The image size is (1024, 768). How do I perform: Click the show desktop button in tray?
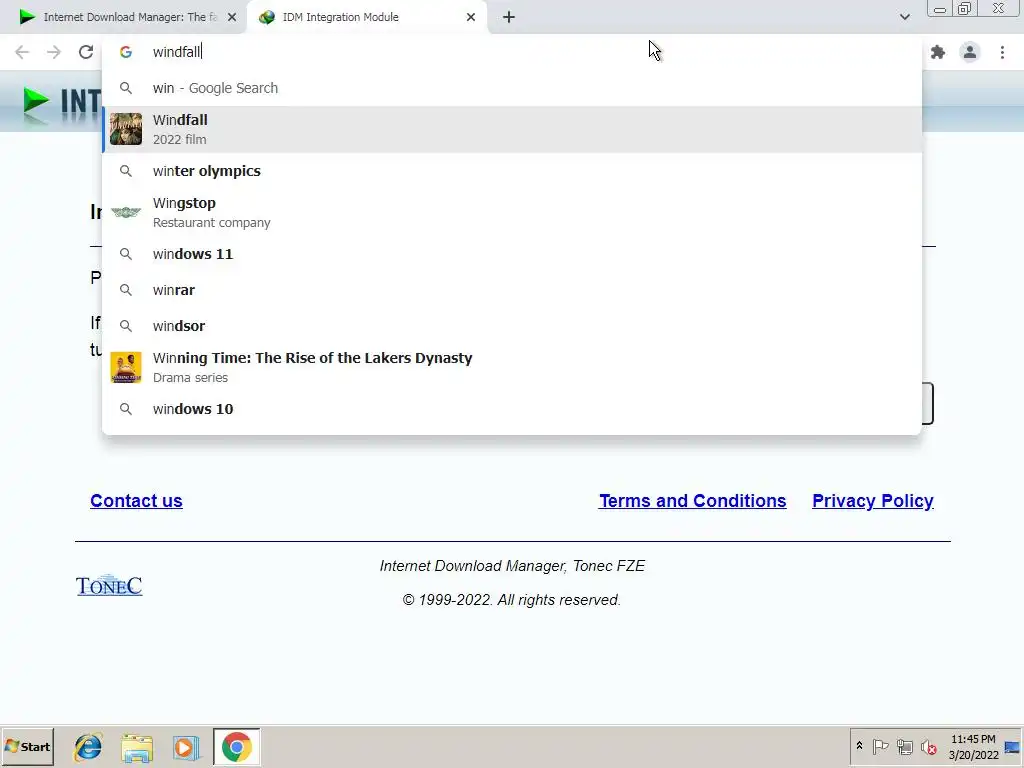pyautogui.click(x=1013, y=747)
